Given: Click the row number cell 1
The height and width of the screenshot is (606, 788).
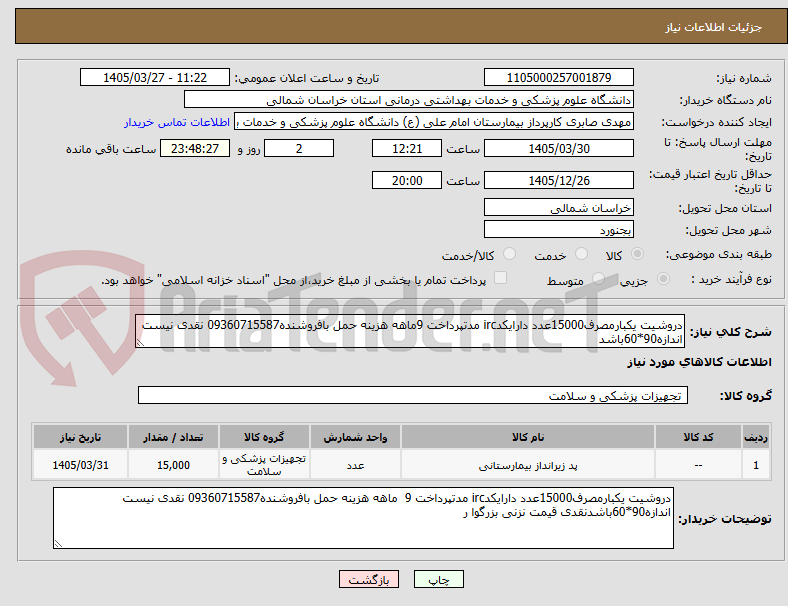Looking at the screenshot, I should click(x=755, y=465).
